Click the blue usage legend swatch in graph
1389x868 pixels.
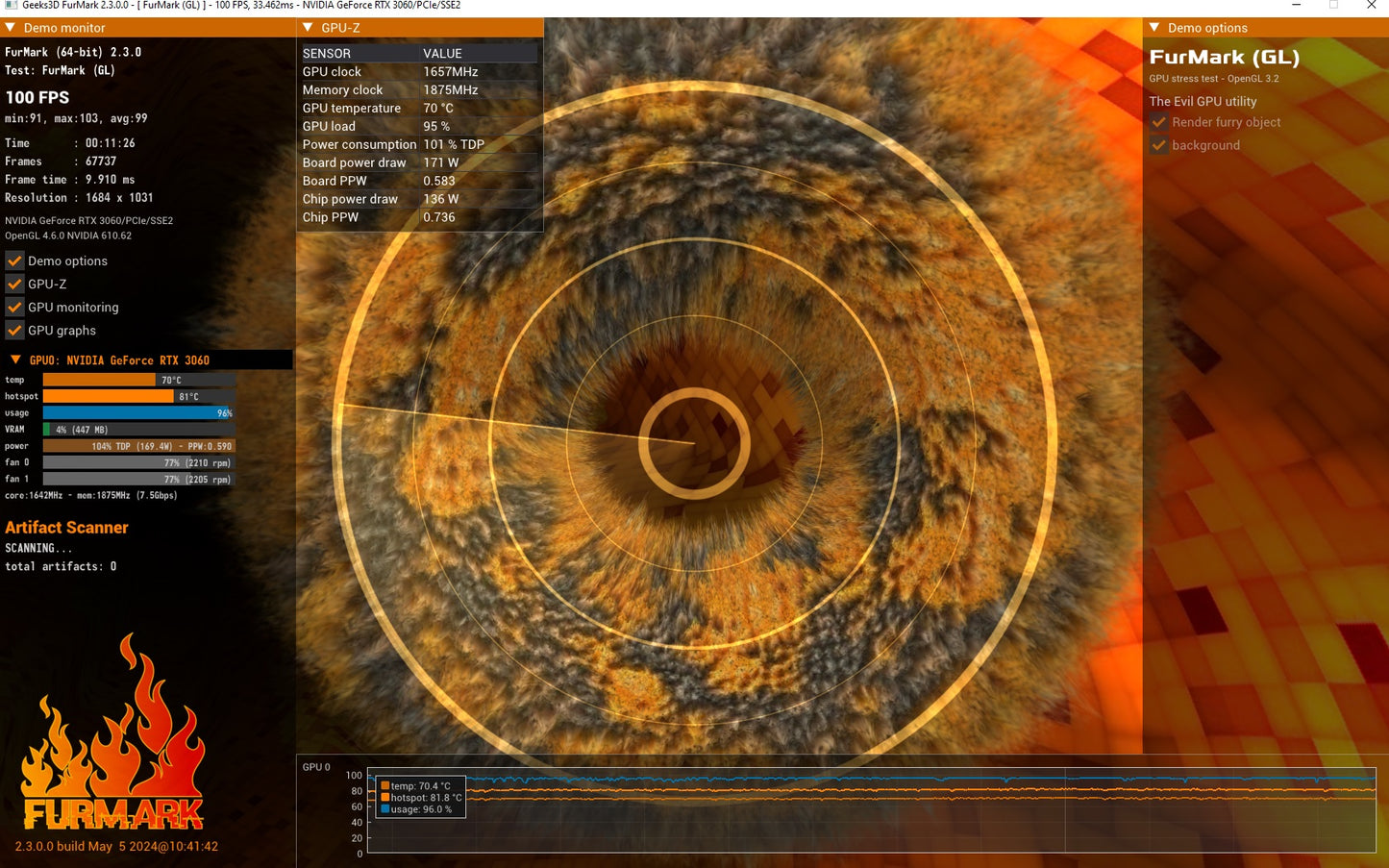385,809
